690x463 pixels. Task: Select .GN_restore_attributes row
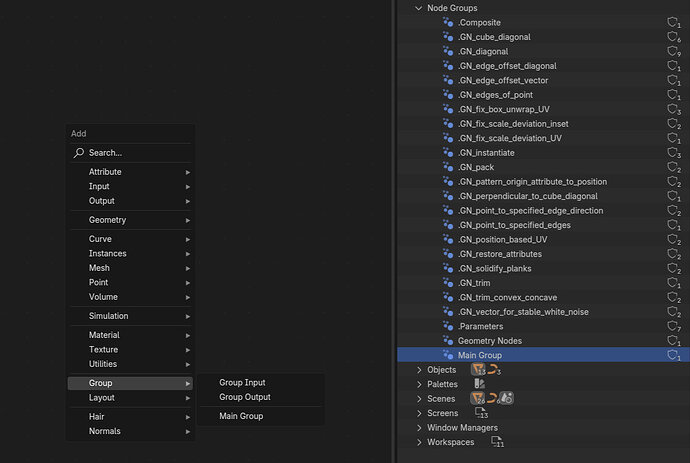coord(543,254)
